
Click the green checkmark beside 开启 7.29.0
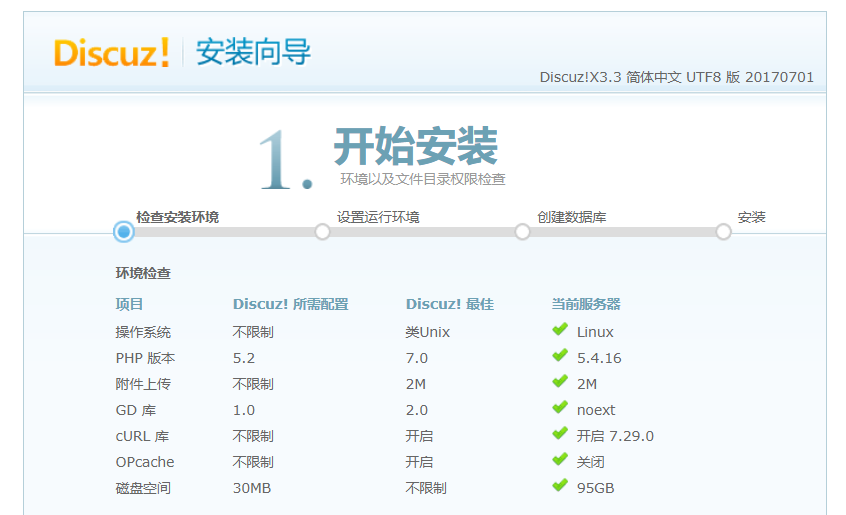(x=560, y=433)
